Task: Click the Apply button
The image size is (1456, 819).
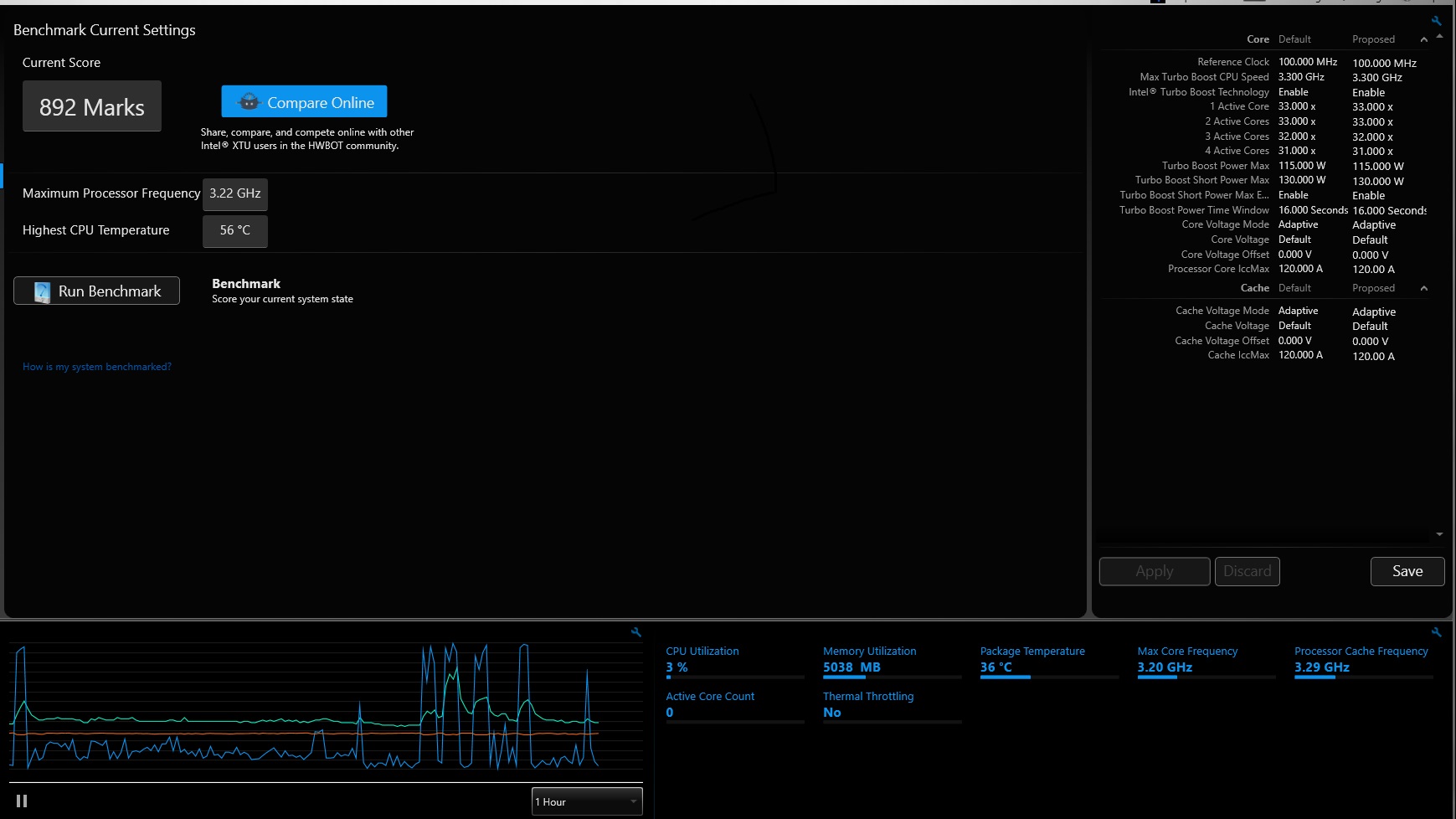Action: point(1155,571)
